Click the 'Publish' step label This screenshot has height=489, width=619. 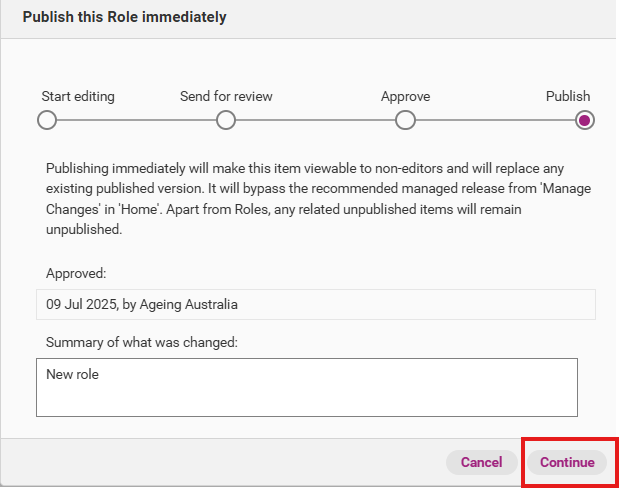(567, 97)
